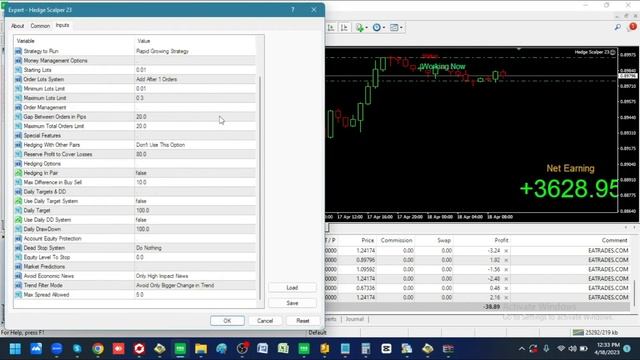640x360 pixels.
Task: Change Hedging With Other Pairs 'Don't Use This Option'
Action: 195,145
